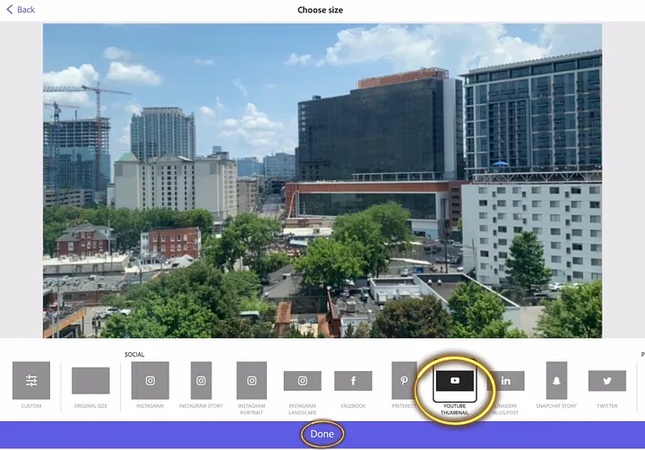Choose the Snapchat Story size
Screen dimensions: 645x450
click(x=556, y=381)
